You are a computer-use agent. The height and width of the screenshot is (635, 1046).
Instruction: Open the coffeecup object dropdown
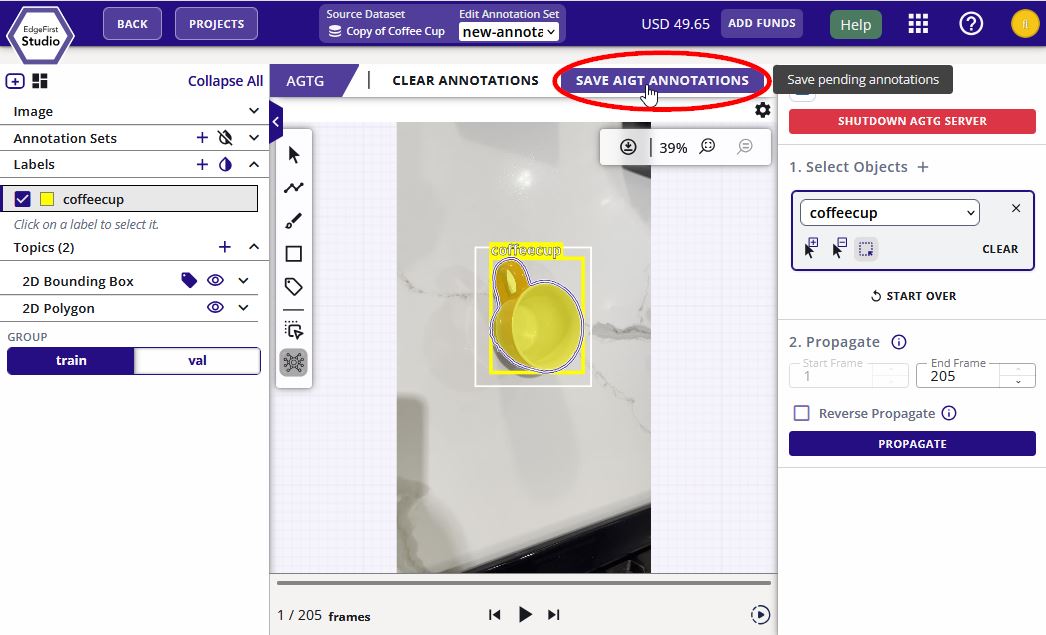pyautogui.click(x=890, y=213)
